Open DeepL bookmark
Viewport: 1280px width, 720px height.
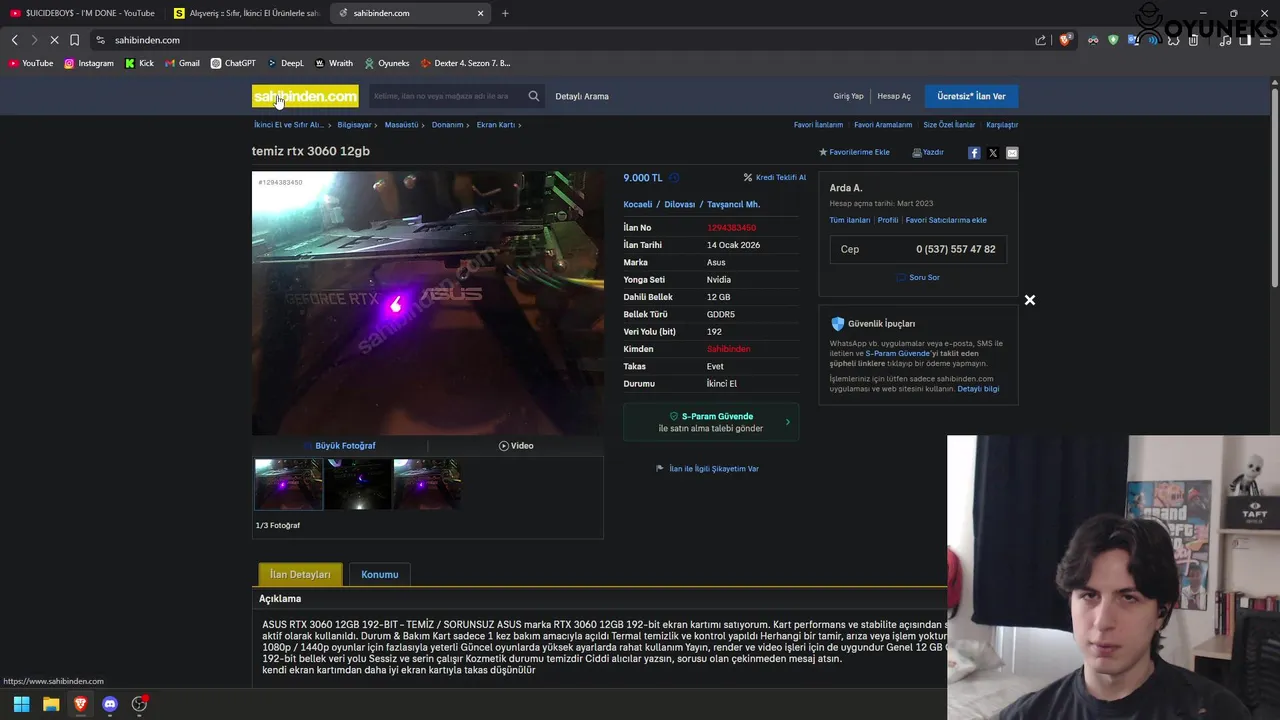(x=285, y=63)
